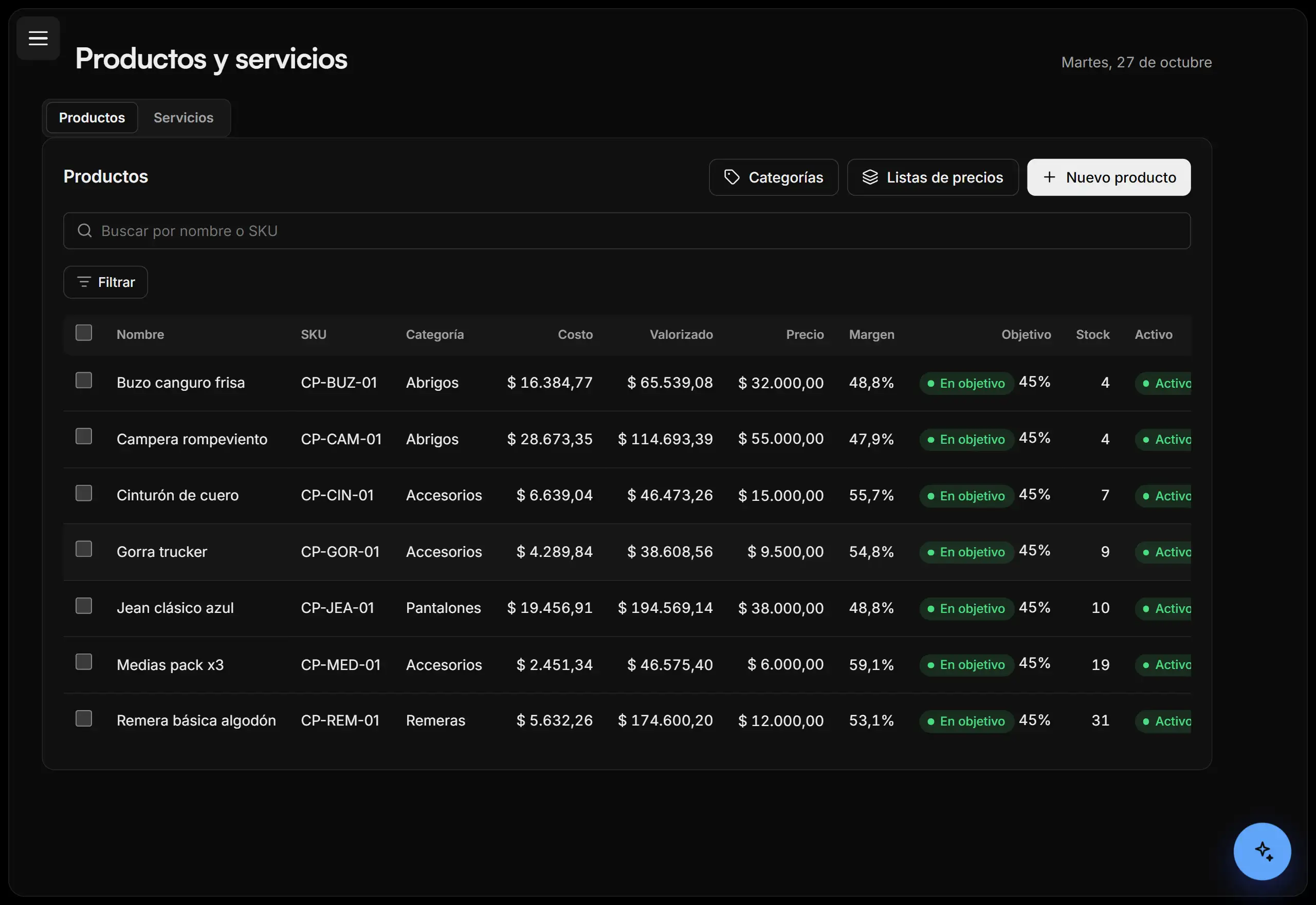Click Nuevo producto button
The width and height of the screenshot is (1316, 905).
[1108, 177]
